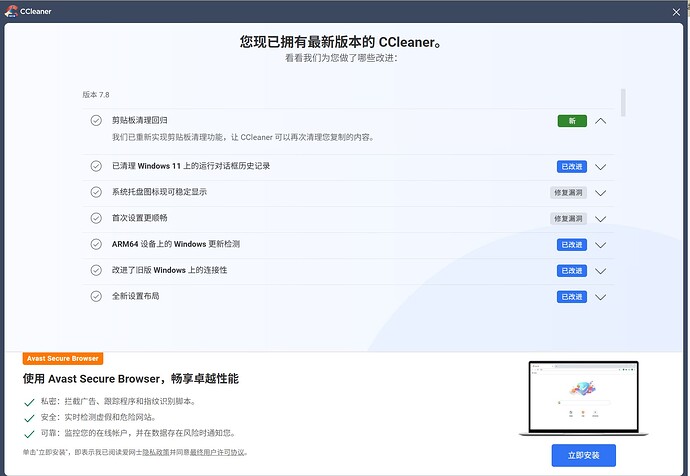The height and width of the screenshot is (476, 690).
Task: Click 修复漏洞 badge on 系统托盘图标 row
Action: click(568, 193)
